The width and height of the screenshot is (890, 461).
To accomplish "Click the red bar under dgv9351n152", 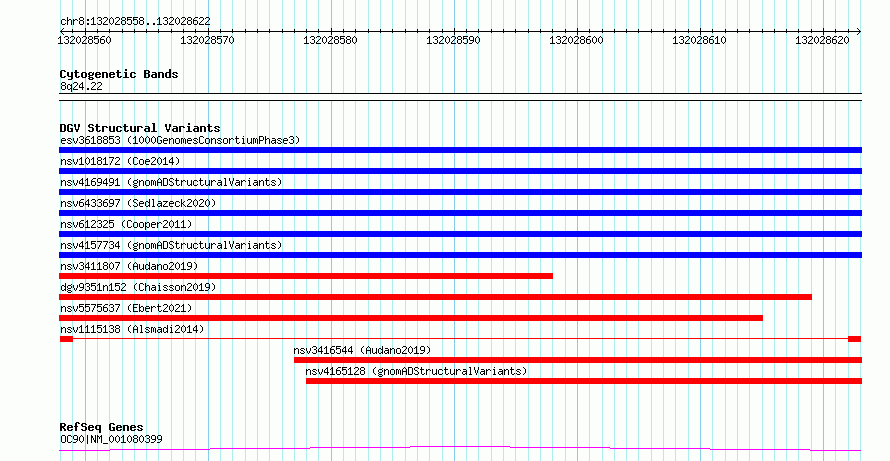I will [x=435, y=297].
